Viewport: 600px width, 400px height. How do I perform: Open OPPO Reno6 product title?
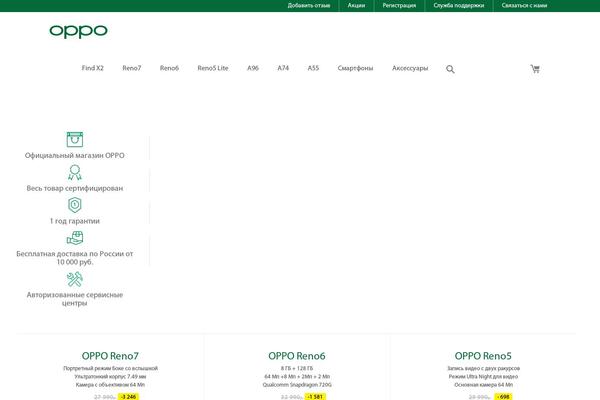point(297,356)
